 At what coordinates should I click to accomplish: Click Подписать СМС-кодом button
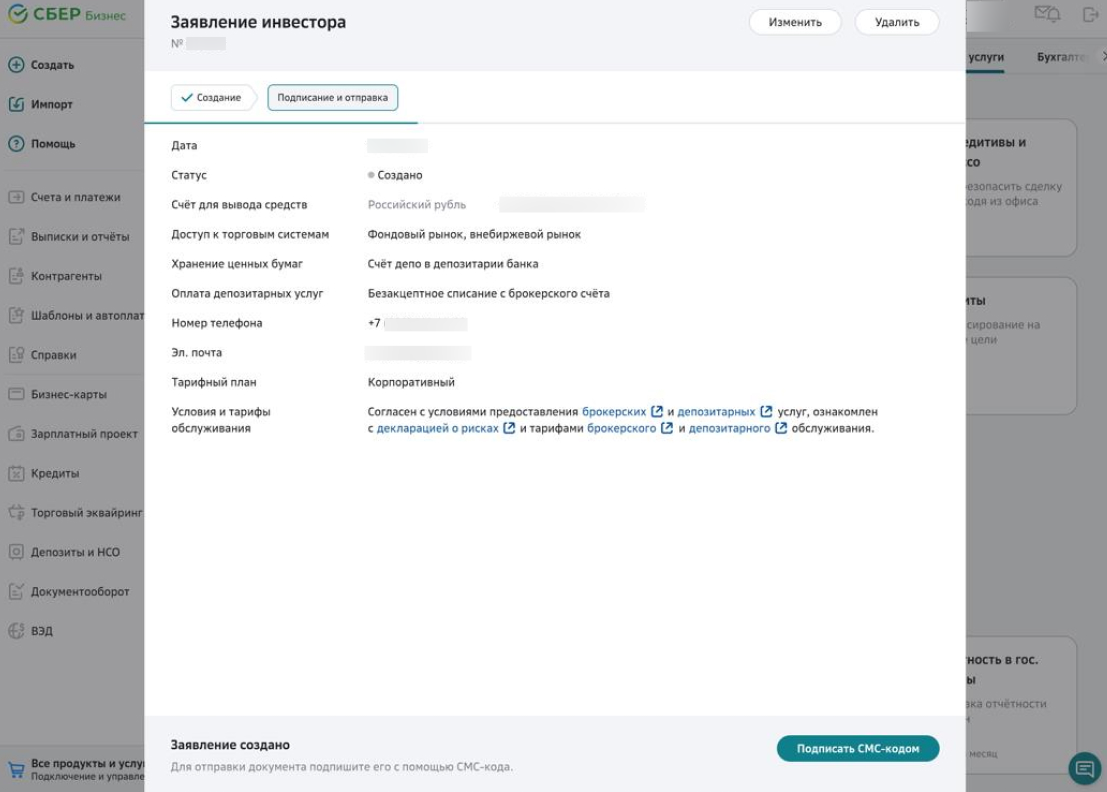tap(857, 749)
